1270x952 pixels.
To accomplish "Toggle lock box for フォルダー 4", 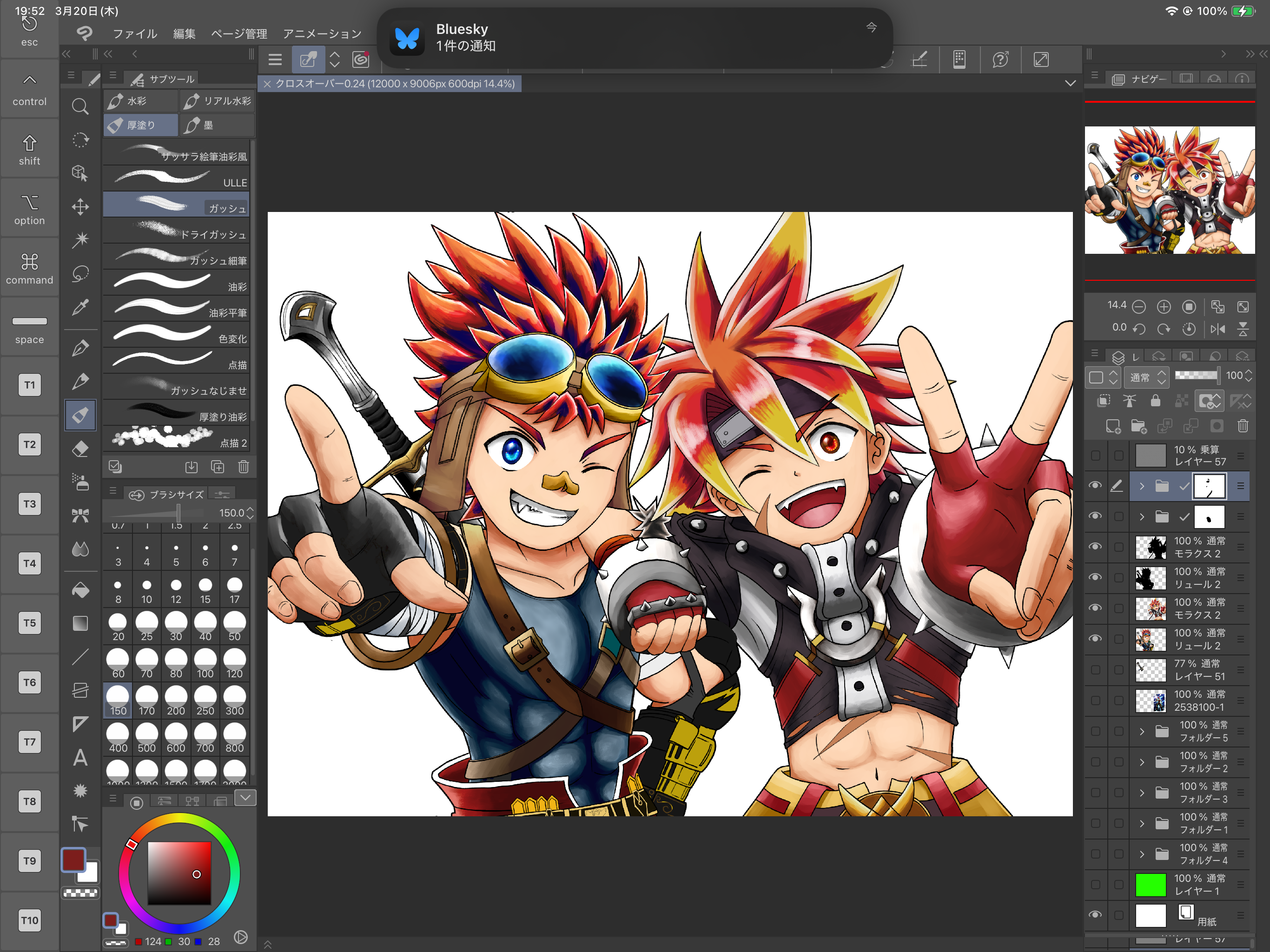I will [x=1118, y=854].
